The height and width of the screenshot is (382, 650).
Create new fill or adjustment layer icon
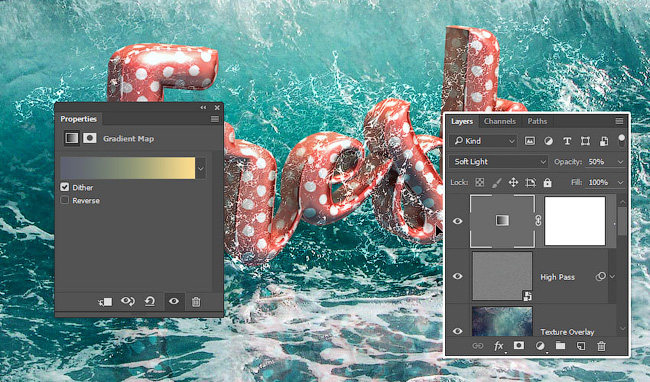[540, 346]
